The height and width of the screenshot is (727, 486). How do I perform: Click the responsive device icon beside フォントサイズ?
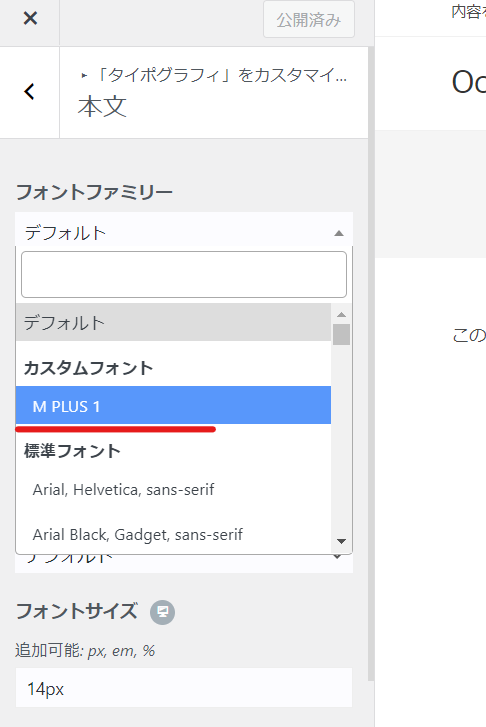[x=162, y=612]
